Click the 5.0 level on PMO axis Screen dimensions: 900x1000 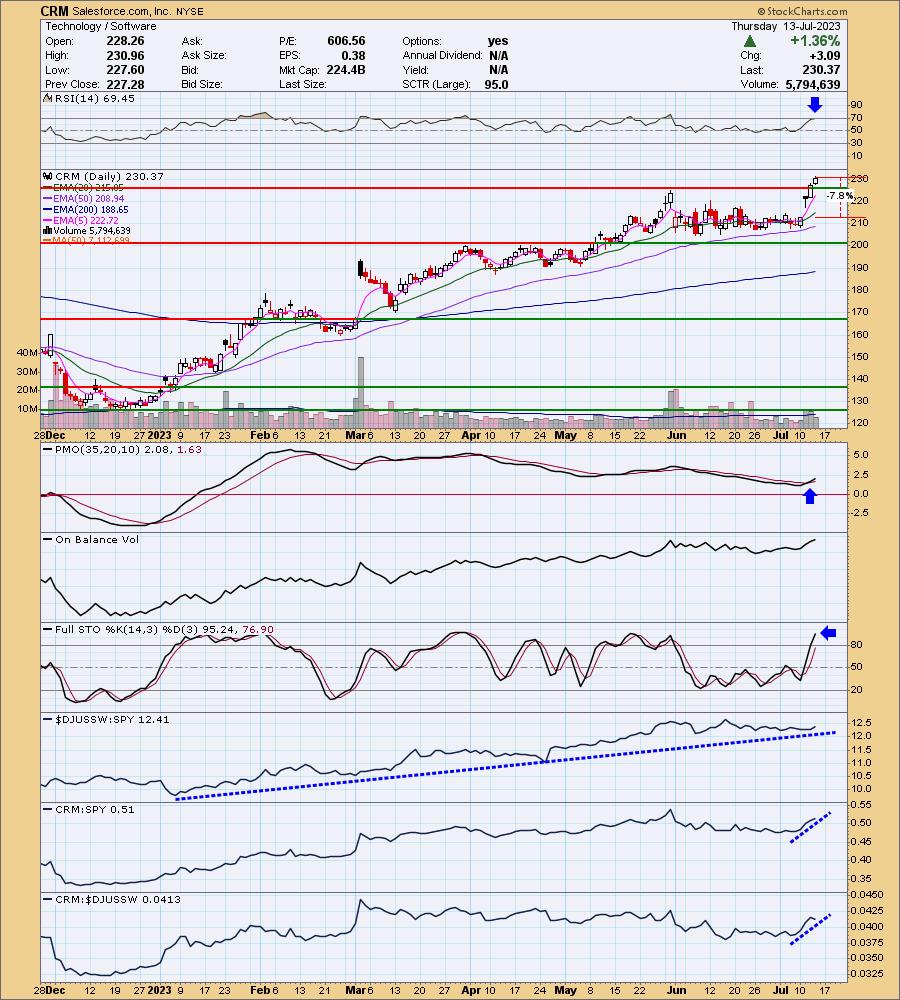tap(860, 455)
